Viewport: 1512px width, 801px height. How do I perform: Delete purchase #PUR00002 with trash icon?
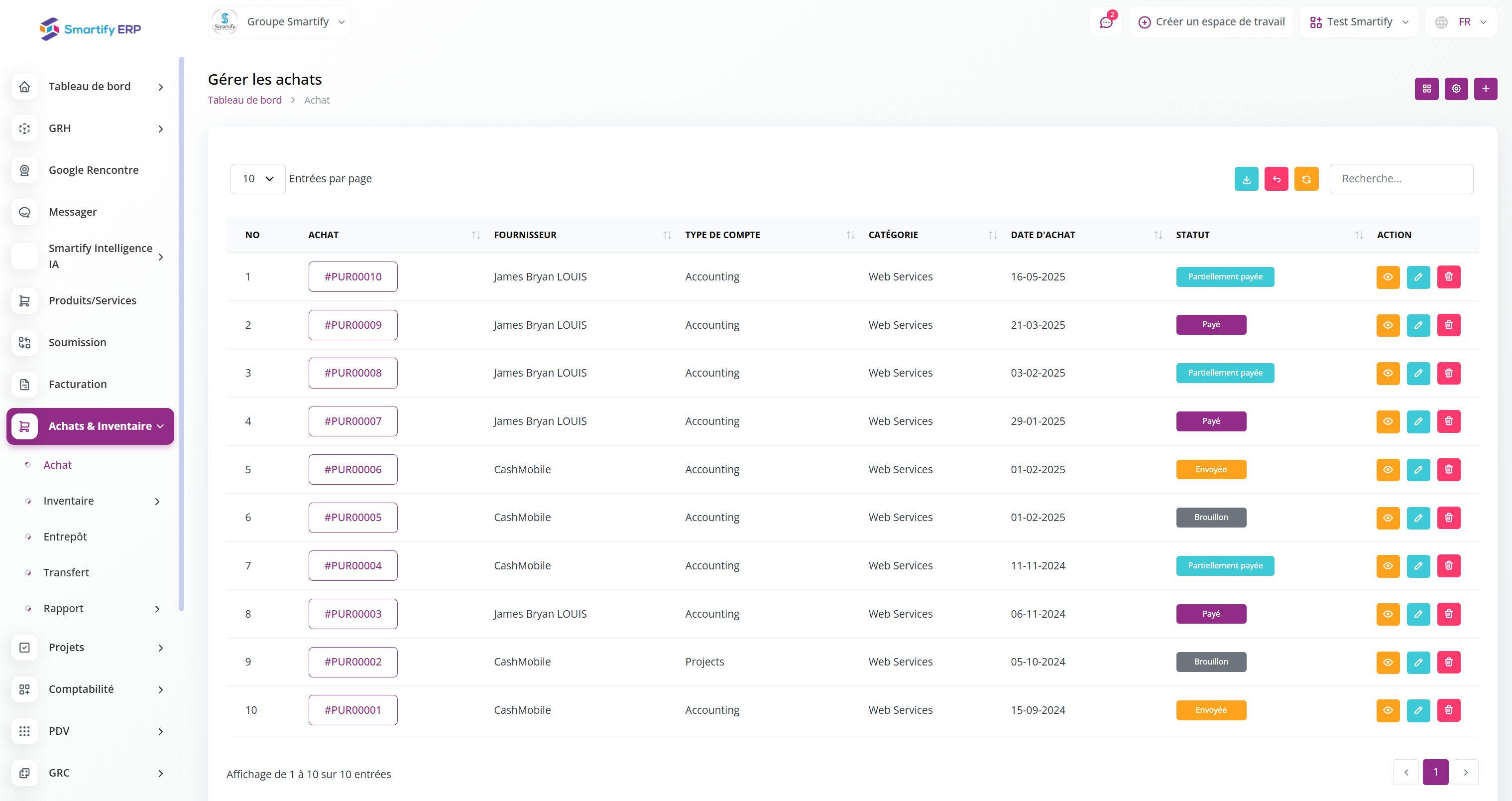click(1449, 662)
